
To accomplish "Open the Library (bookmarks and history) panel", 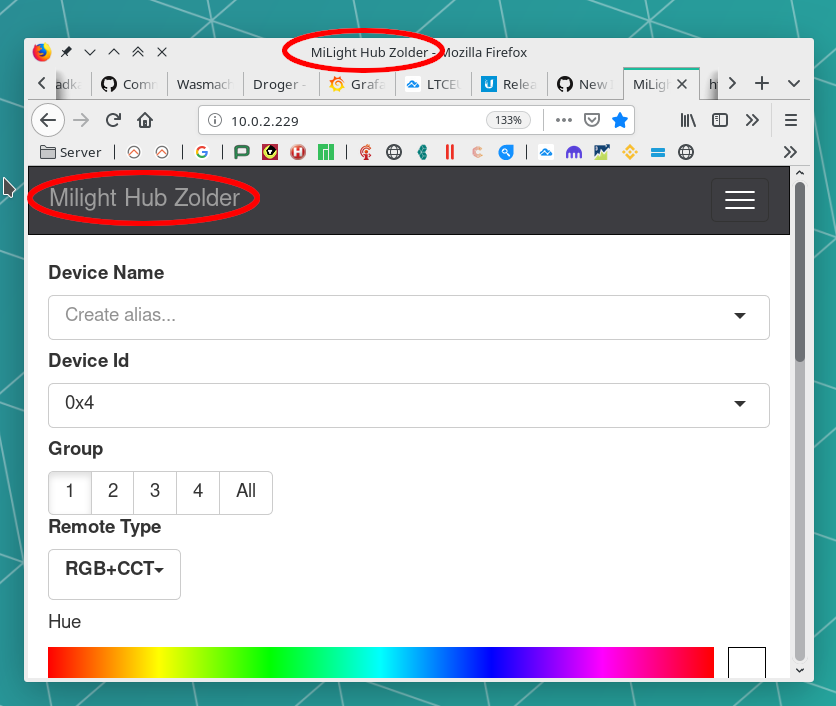I will point(688,120).
